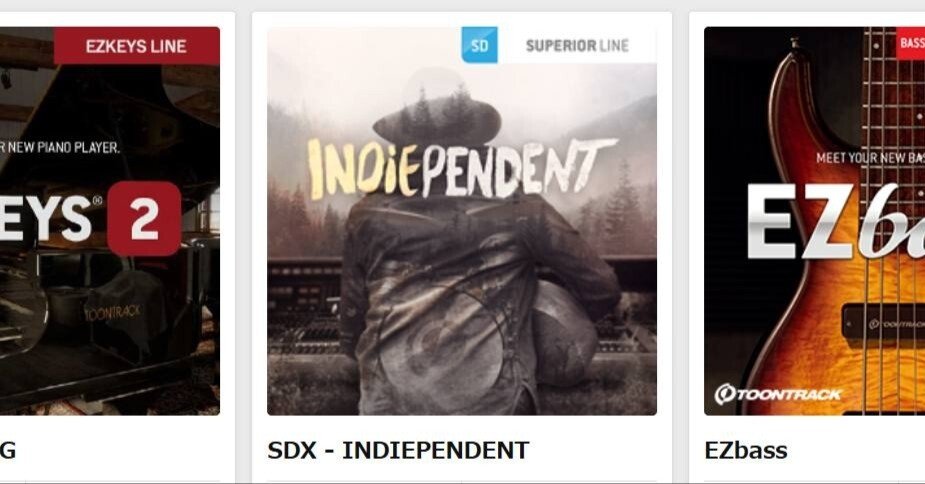Screen dimensions: 925x484
Task: Open the EZbass product title
Action: click(x=746, y=450)
